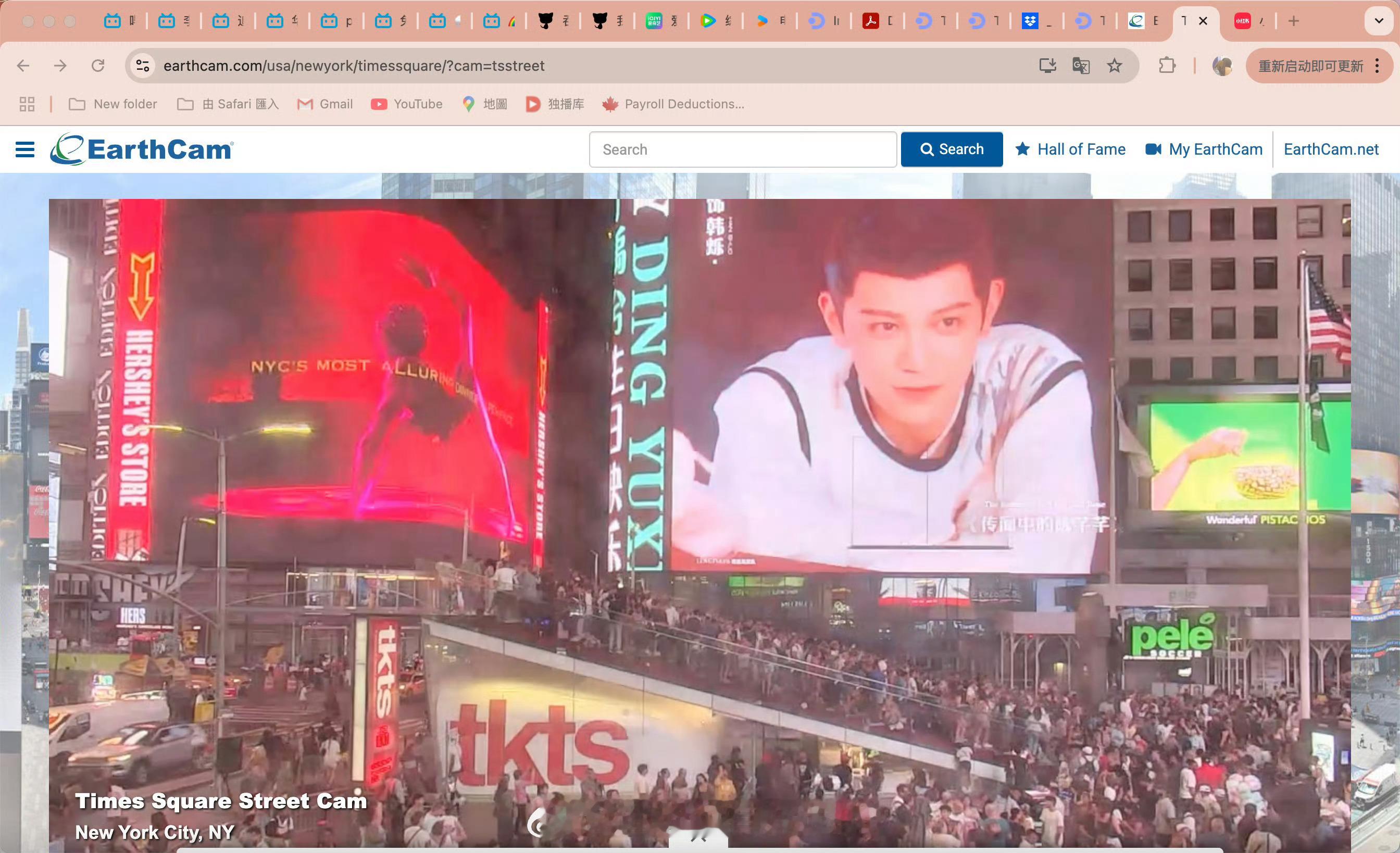Switch to the Tencent Video tab
The height and width of the screenshot is (853, 1400).
pos(716,21)
